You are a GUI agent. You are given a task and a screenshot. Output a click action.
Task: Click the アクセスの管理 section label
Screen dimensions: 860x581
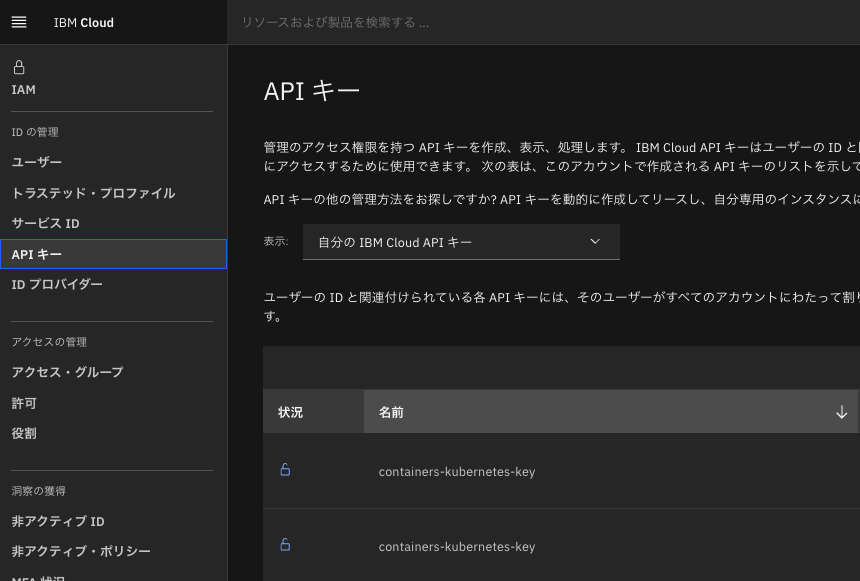point(49,342)
